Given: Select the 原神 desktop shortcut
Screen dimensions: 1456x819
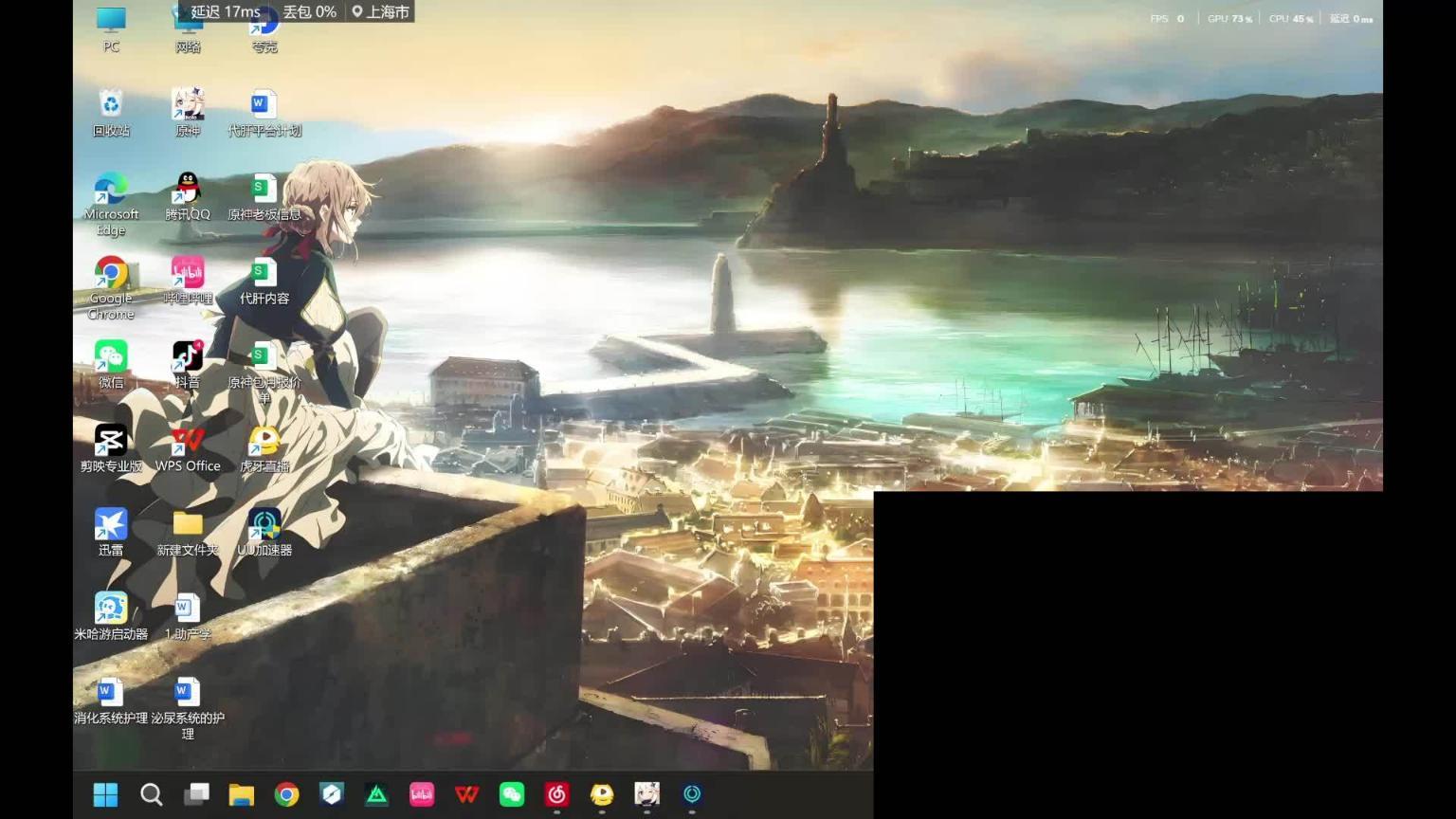Looking at the screenshot, I should tap(188, 105).
